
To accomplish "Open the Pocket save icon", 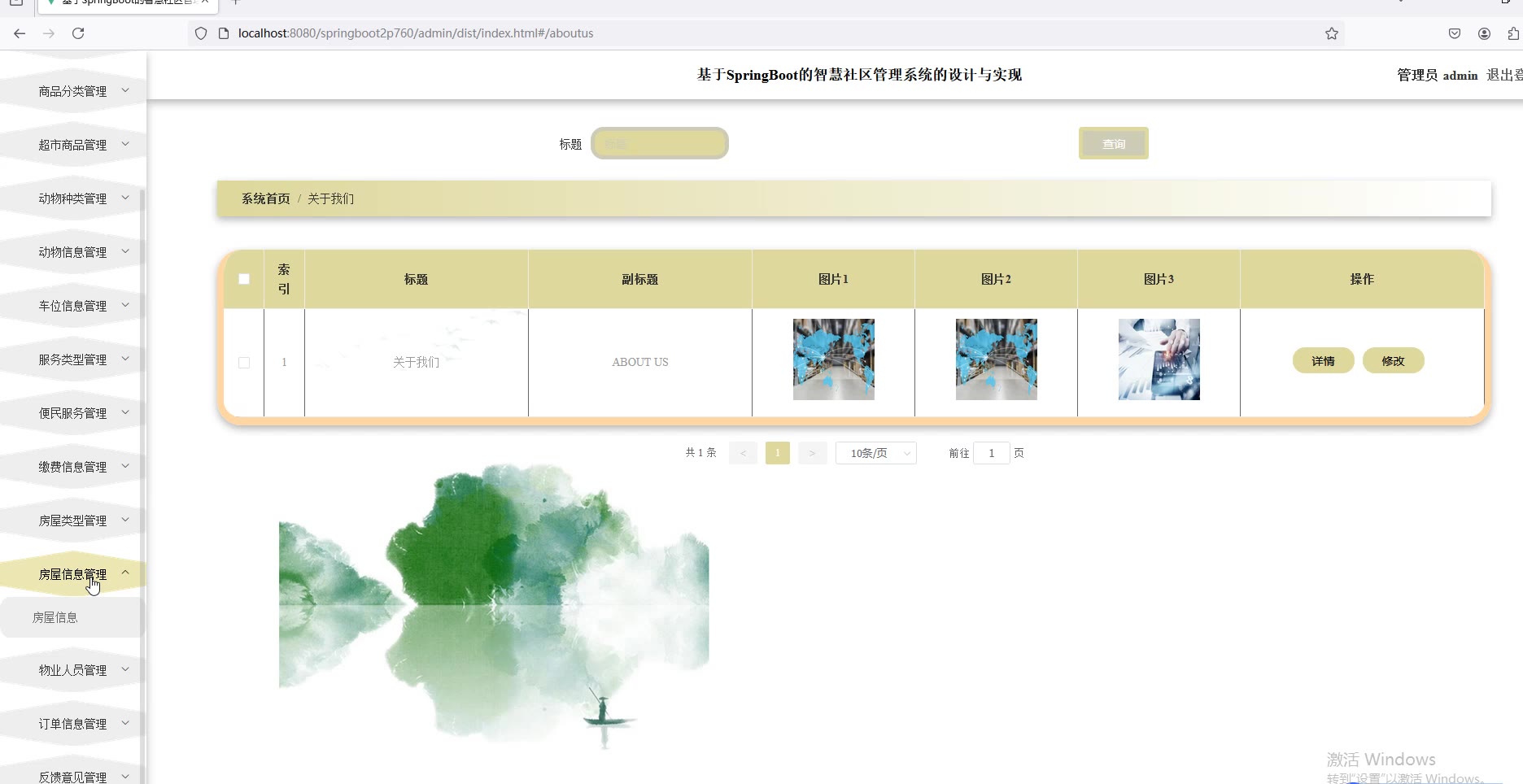I will (x=1455, y=33).
